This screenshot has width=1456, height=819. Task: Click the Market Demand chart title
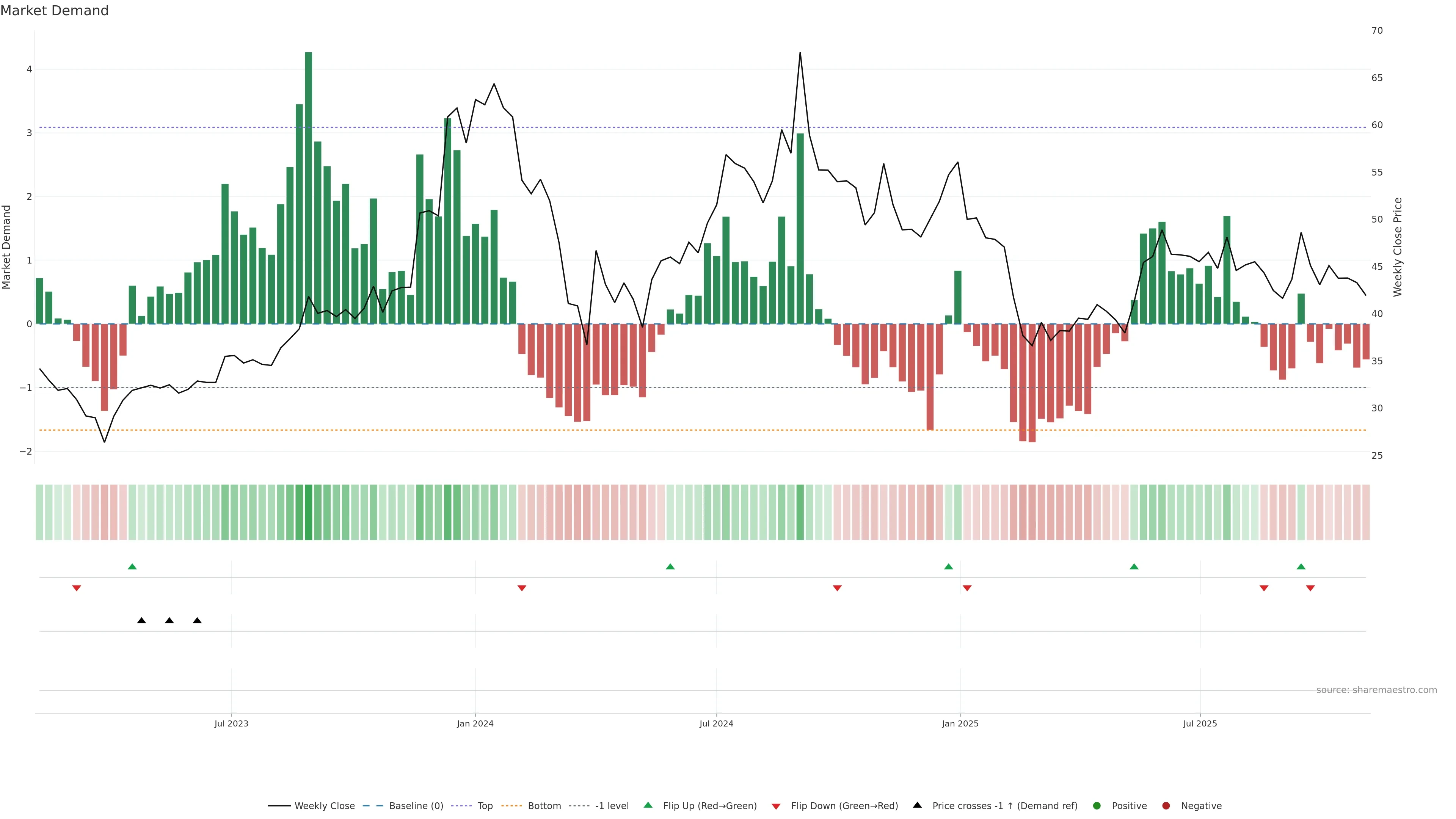click(x=54, y=11)
